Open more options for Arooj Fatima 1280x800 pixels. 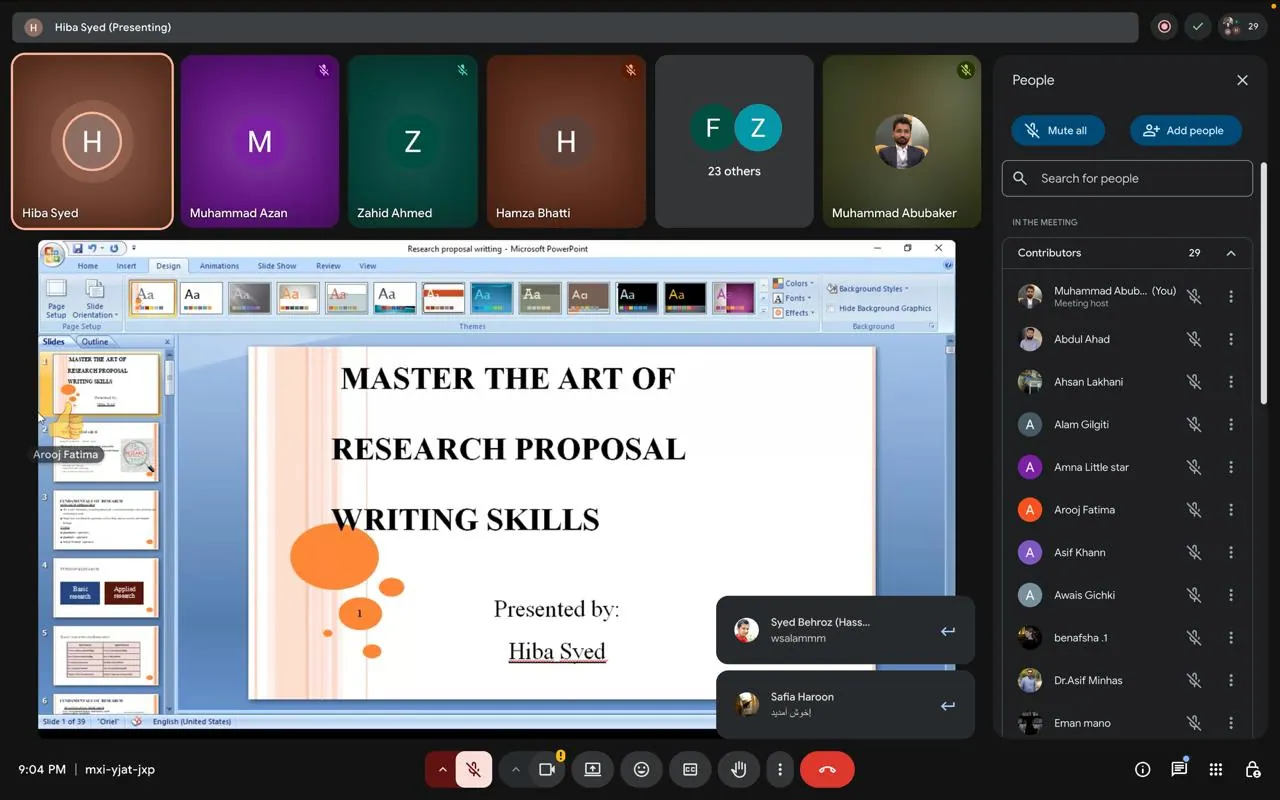tap(1231, 510)
